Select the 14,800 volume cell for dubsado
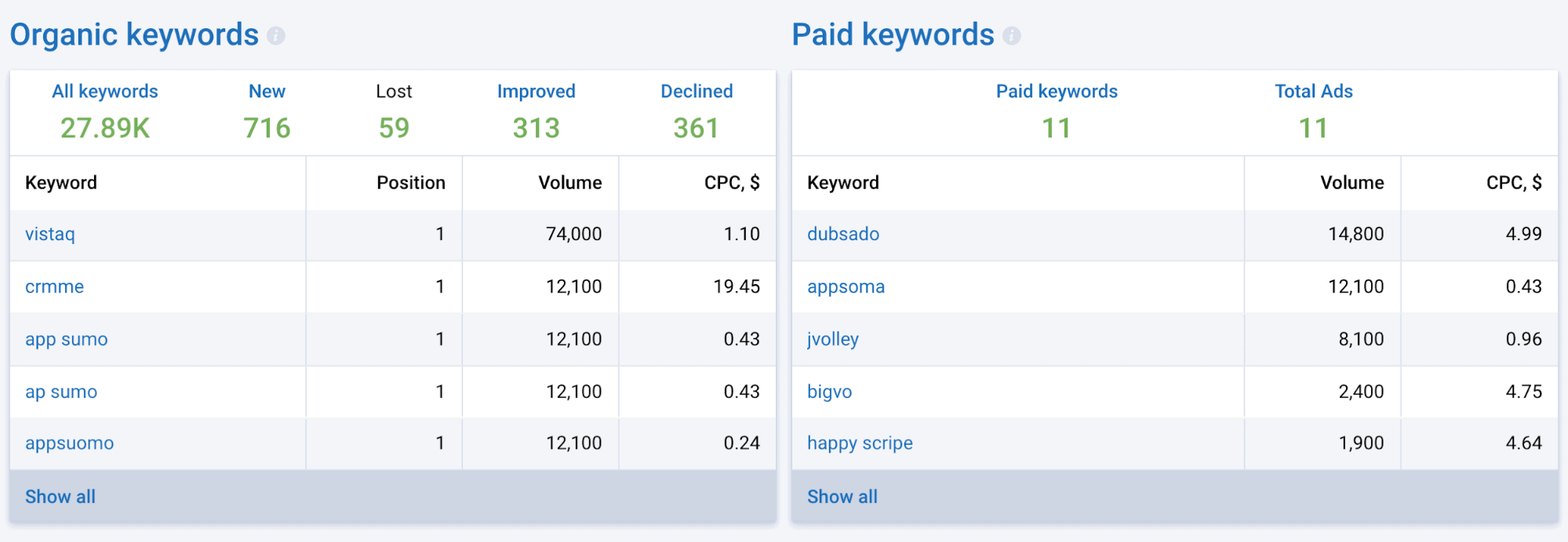The height and width of the screenshot is (542, 1568). pos(1322,235)
